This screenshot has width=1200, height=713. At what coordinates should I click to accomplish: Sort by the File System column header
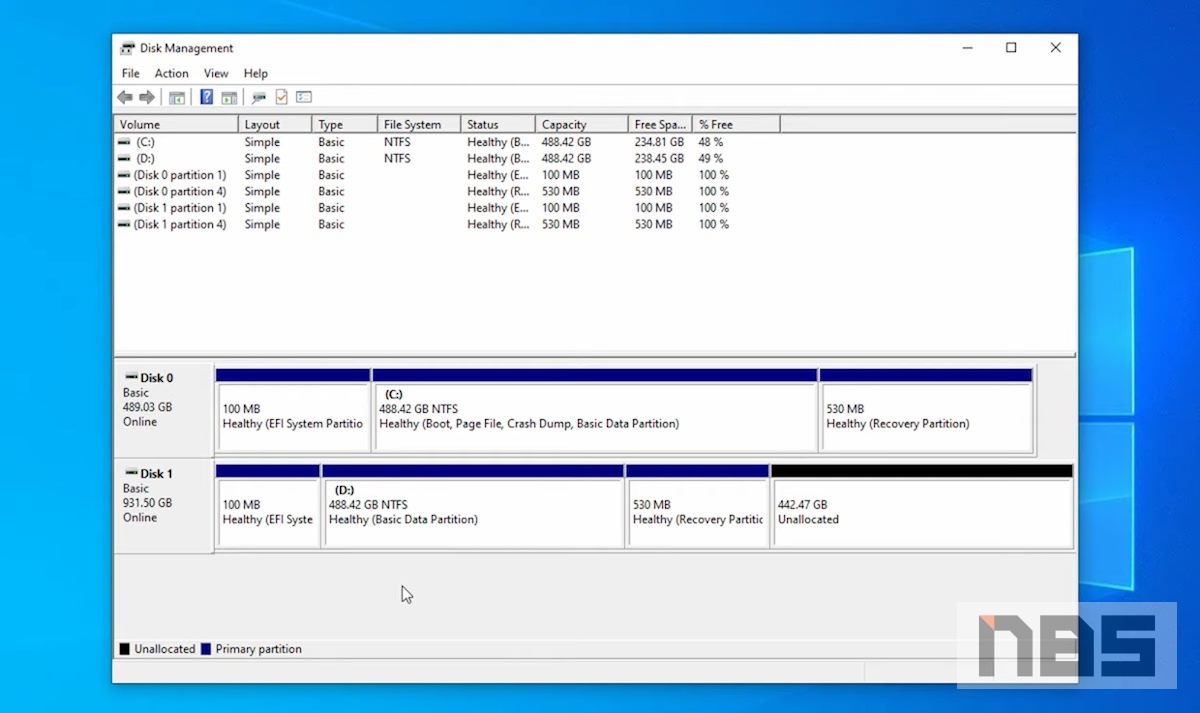pyautogui.click(x=412, y=125)
